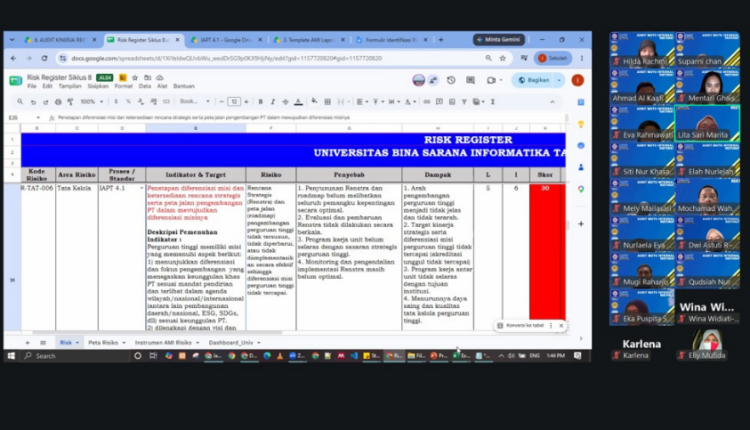Dismiss the Konversi ke tabel popup
This screenshot has height=430, width=750.
click(561, 325)
